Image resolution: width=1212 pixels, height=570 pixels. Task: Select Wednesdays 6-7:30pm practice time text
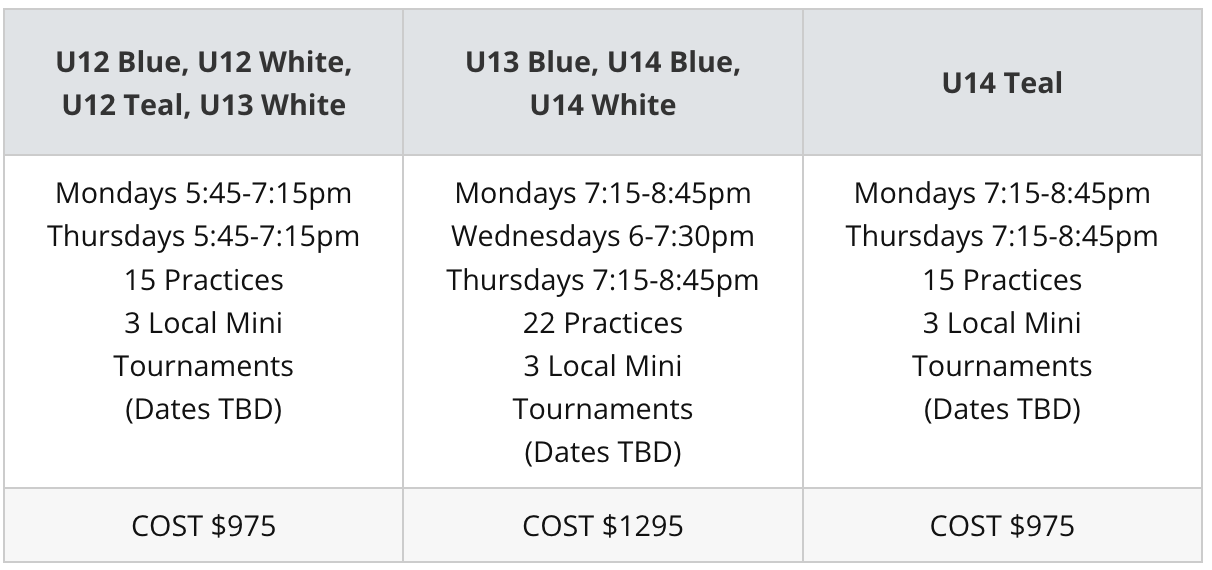click(x=603, y=236)
